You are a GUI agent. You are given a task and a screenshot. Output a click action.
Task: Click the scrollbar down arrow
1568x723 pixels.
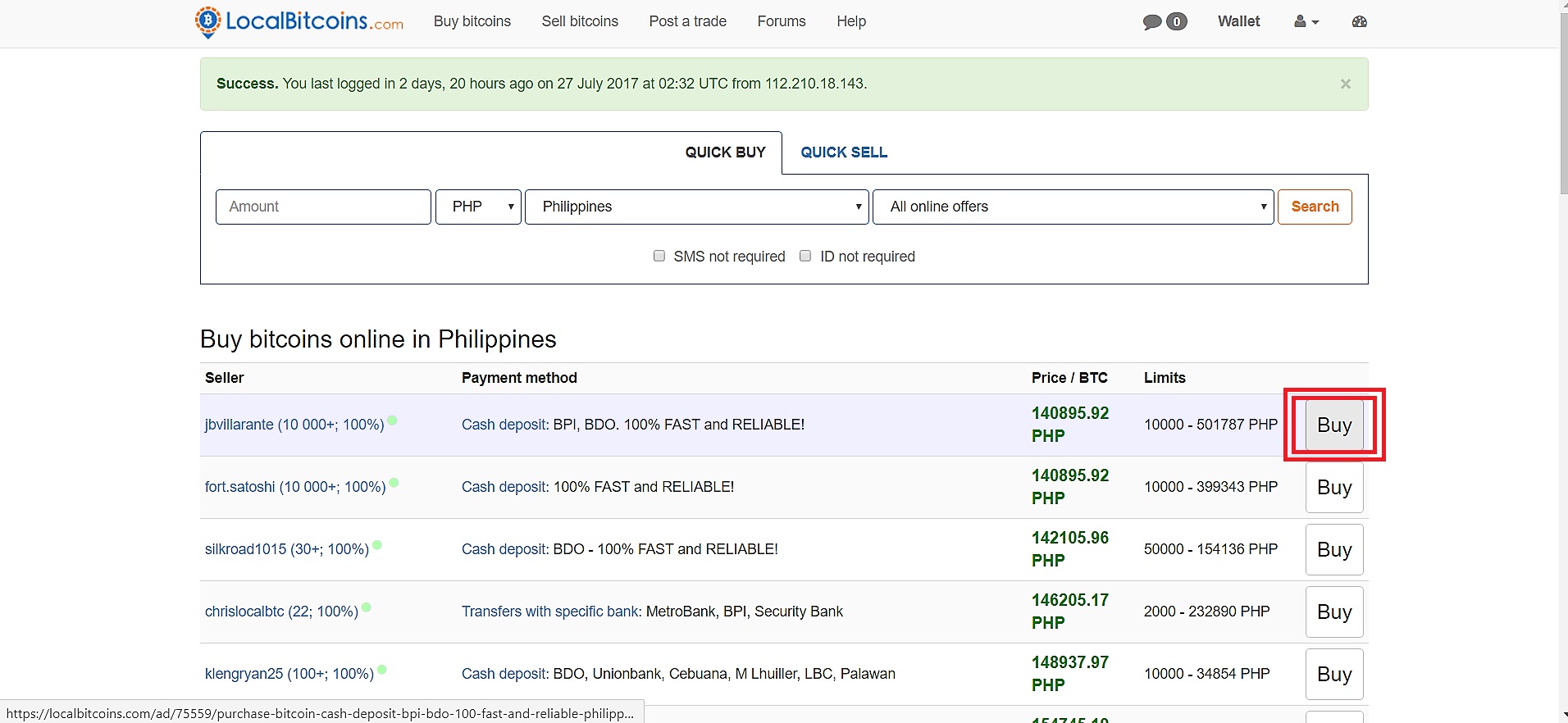(1563, 716)
